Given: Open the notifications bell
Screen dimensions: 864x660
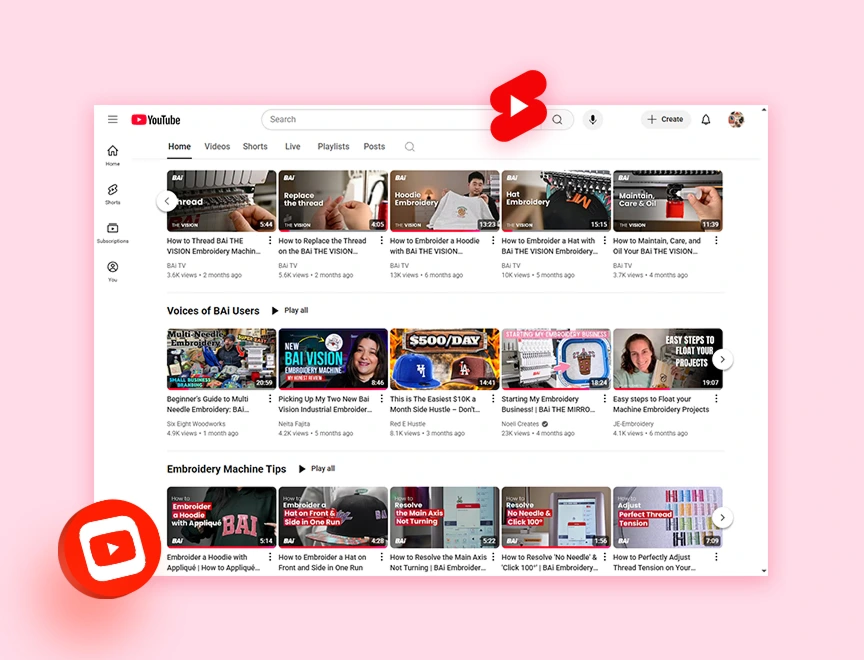Looking at the screenshot, I should click(706, 120).
